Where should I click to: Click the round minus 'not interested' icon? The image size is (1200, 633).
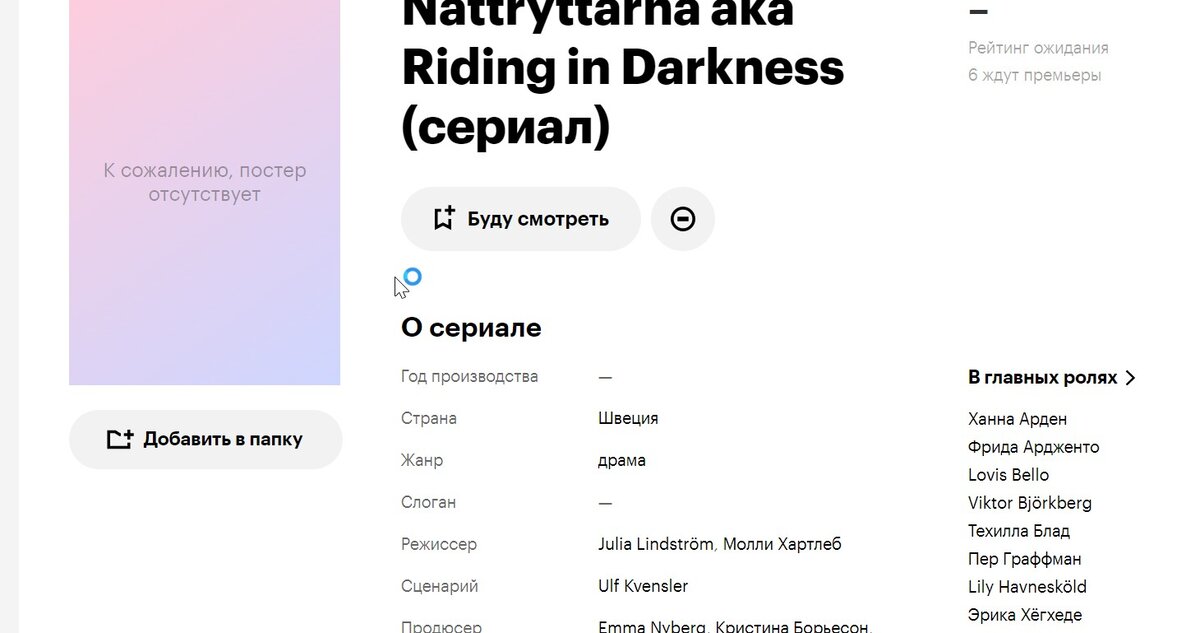tap(683, 219)
